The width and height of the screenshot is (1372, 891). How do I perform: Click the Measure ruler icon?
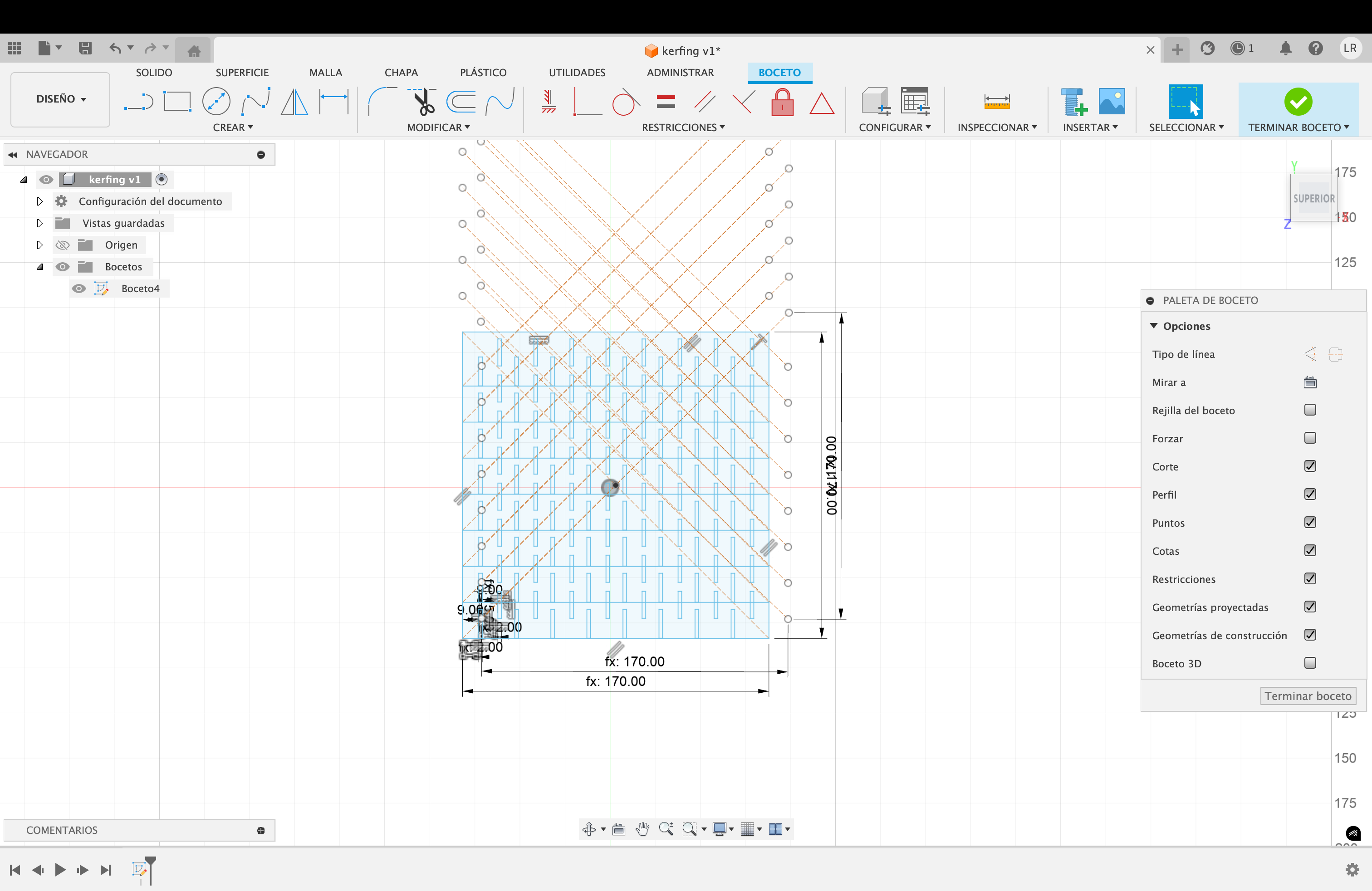(x=997, y=102)
